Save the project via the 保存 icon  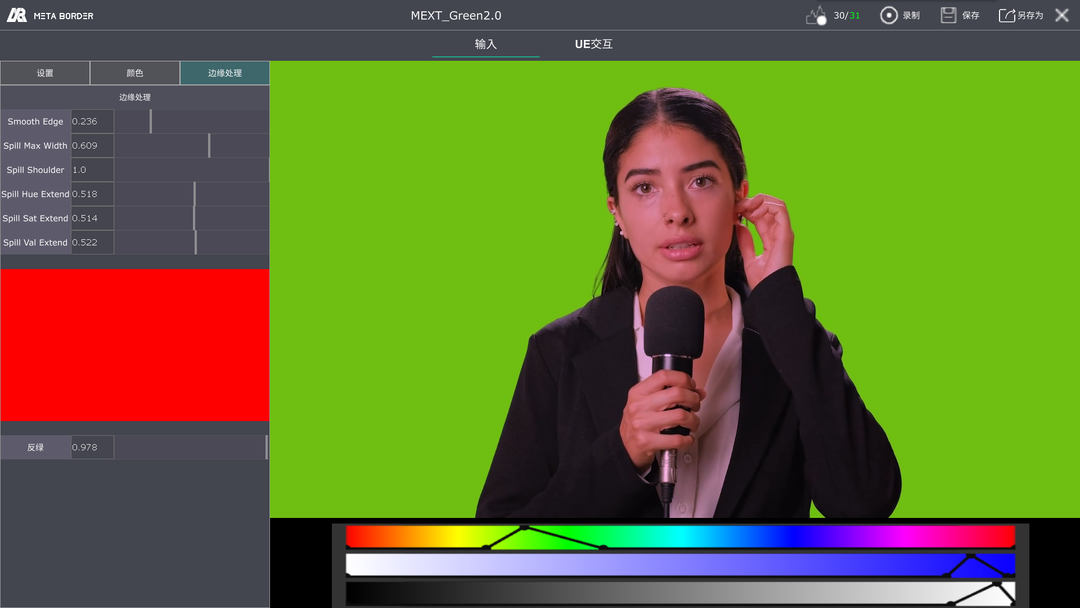[948, 15]
